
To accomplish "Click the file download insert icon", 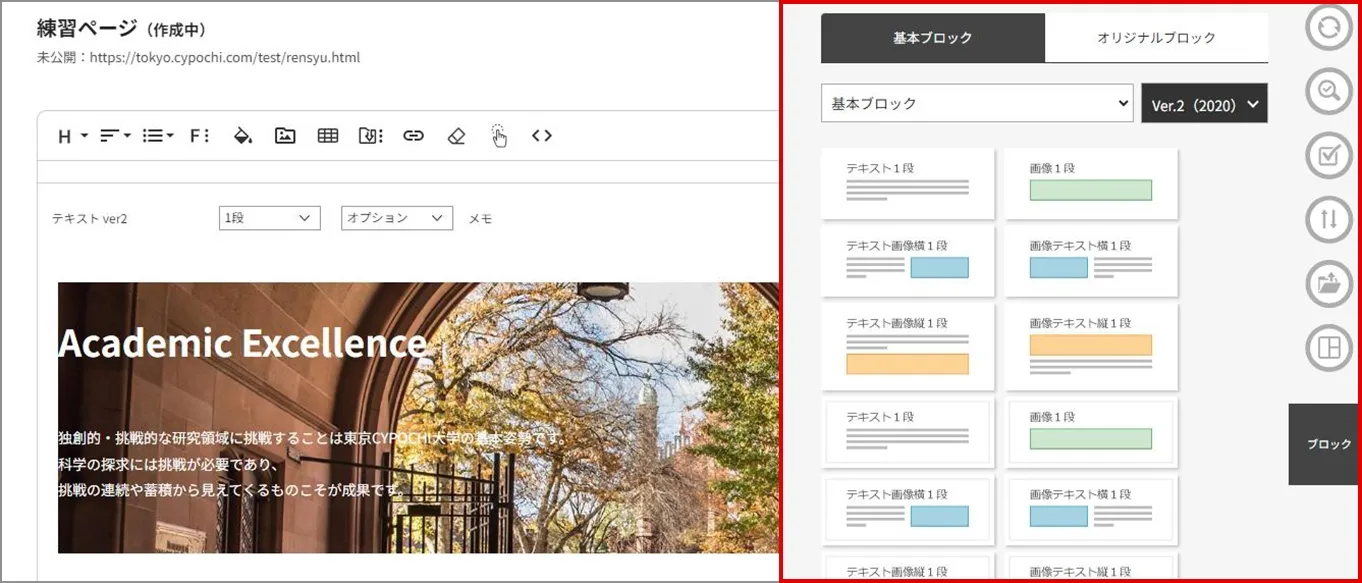I will pos(371,136).
